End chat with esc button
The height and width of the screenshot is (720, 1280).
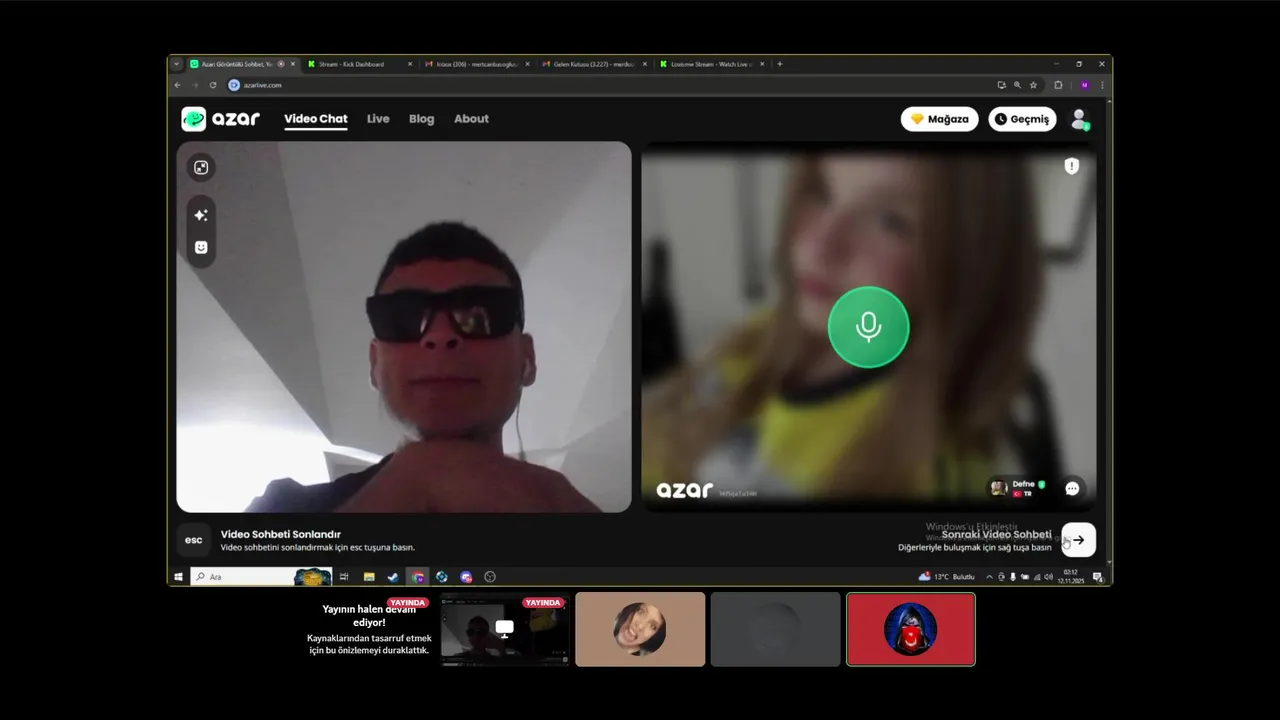click(194, 540)
